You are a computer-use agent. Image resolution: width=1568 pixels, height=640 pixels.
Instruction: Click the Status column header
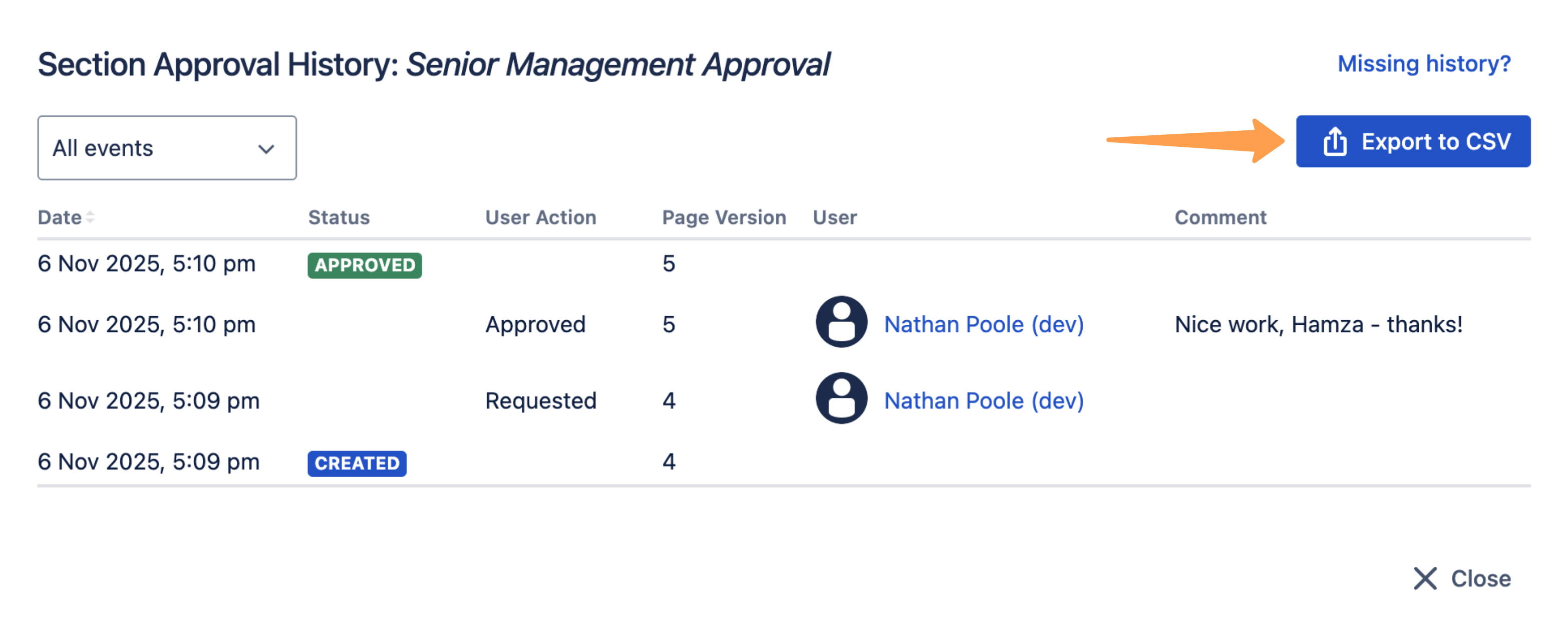pyautogui.click(x=339, y=218)
